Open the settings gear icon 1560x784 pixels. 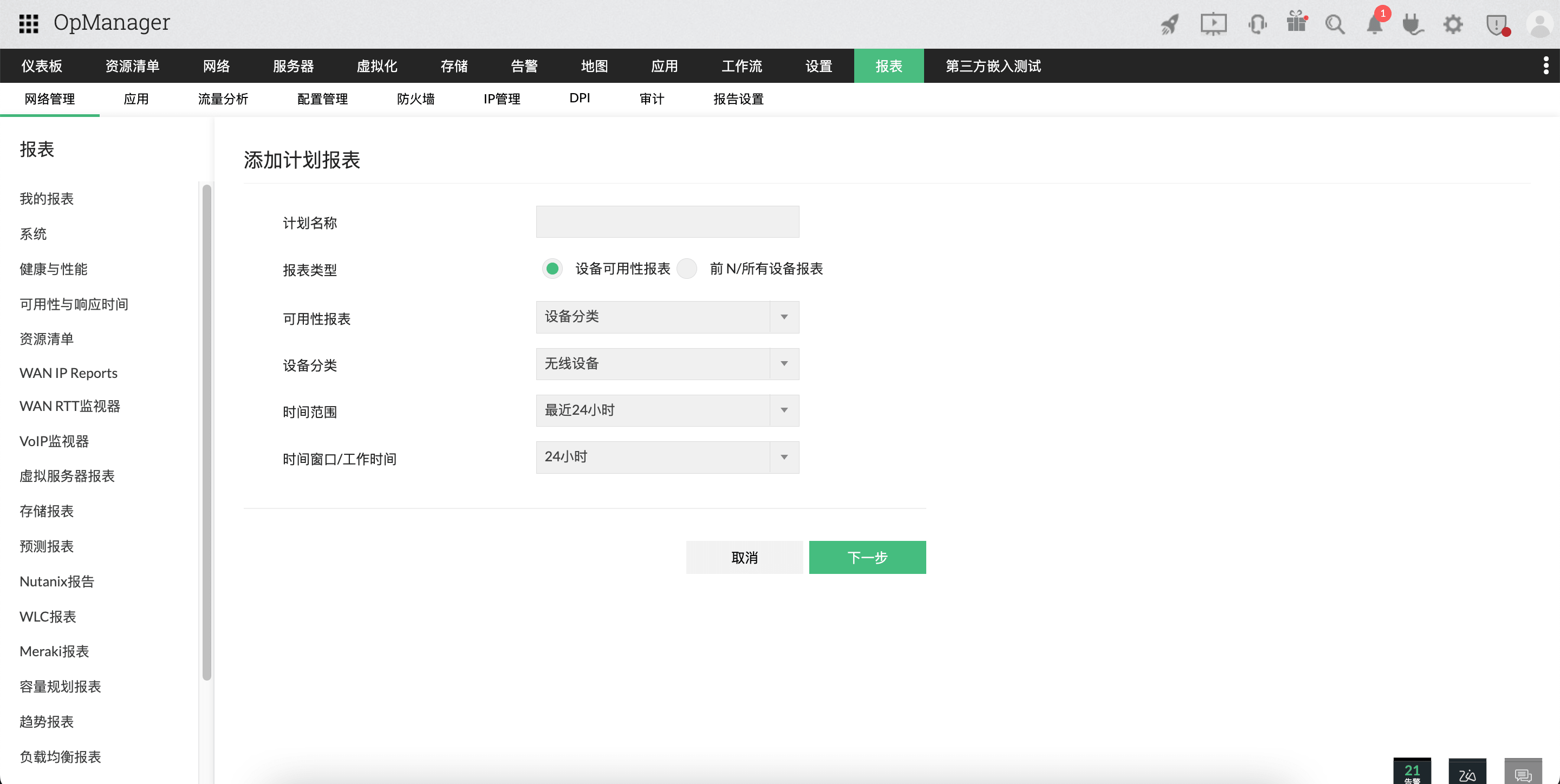coord(1453,25)
